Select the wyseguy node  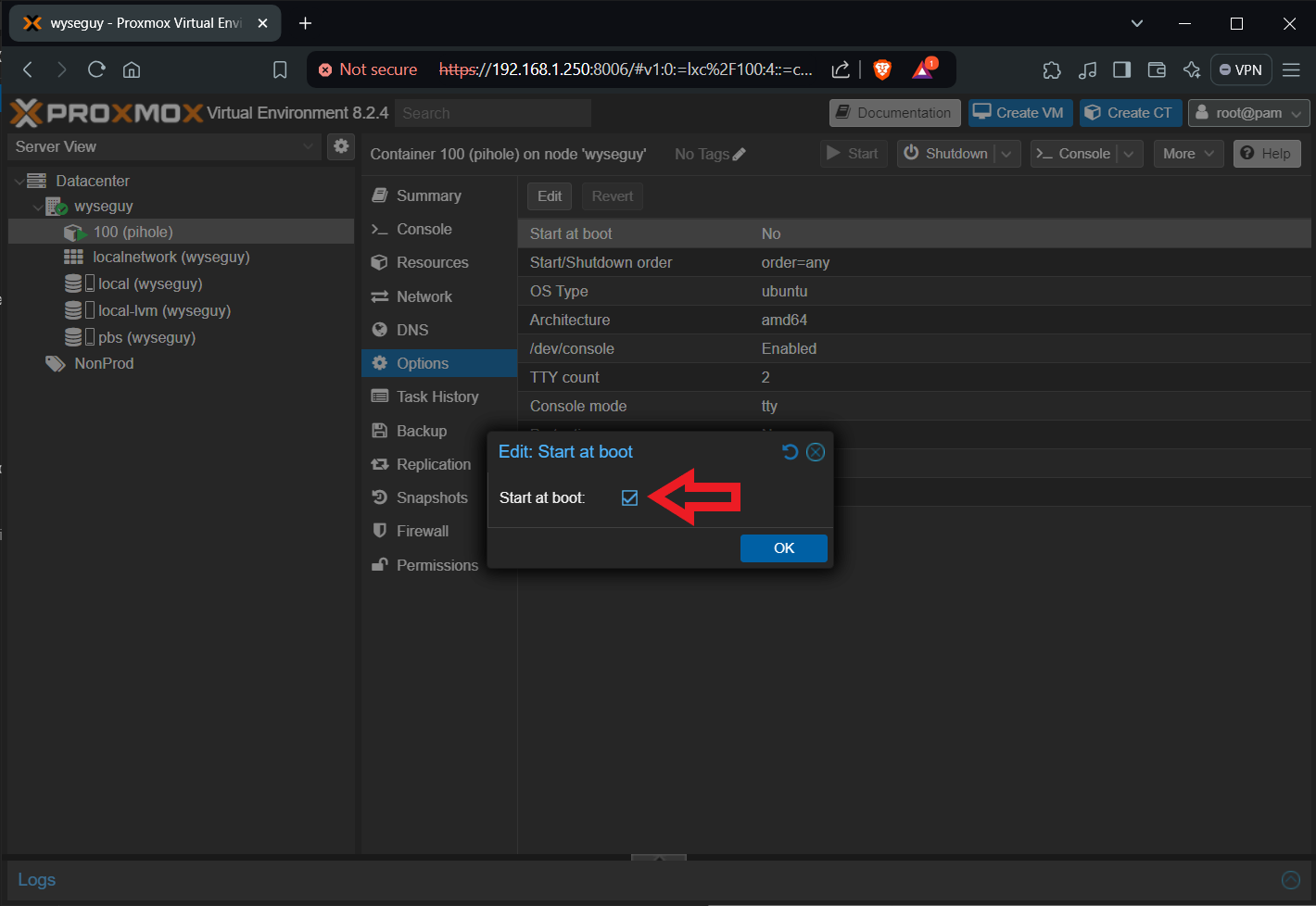tap(104, 207)
